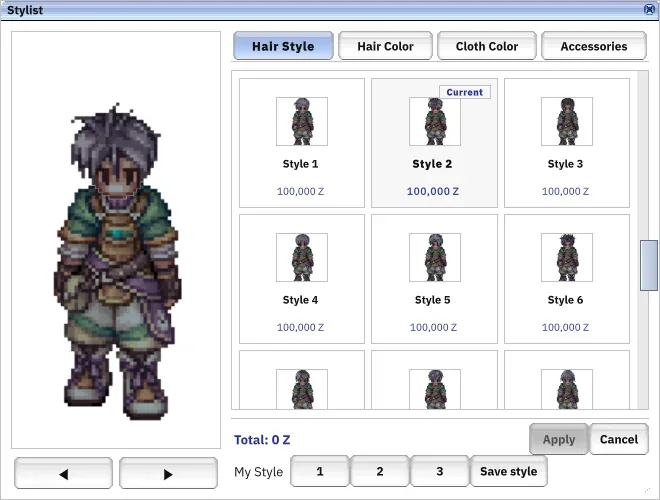Select the Style 6 hair thumbnail
This screenshot has height=500, width=660.
pos(567,258)
